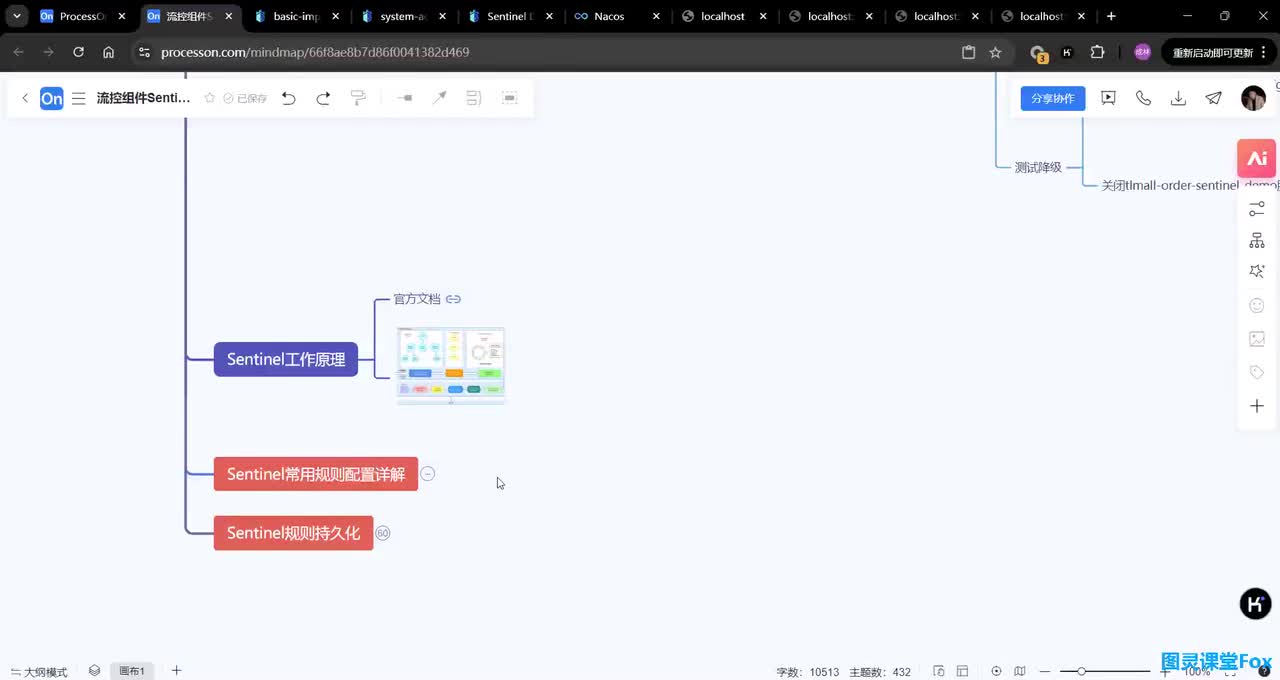Image resolution: width=1280 pixels, height=680 pixels.
Task: Click the zoom out minus button
Action: 1045,671
